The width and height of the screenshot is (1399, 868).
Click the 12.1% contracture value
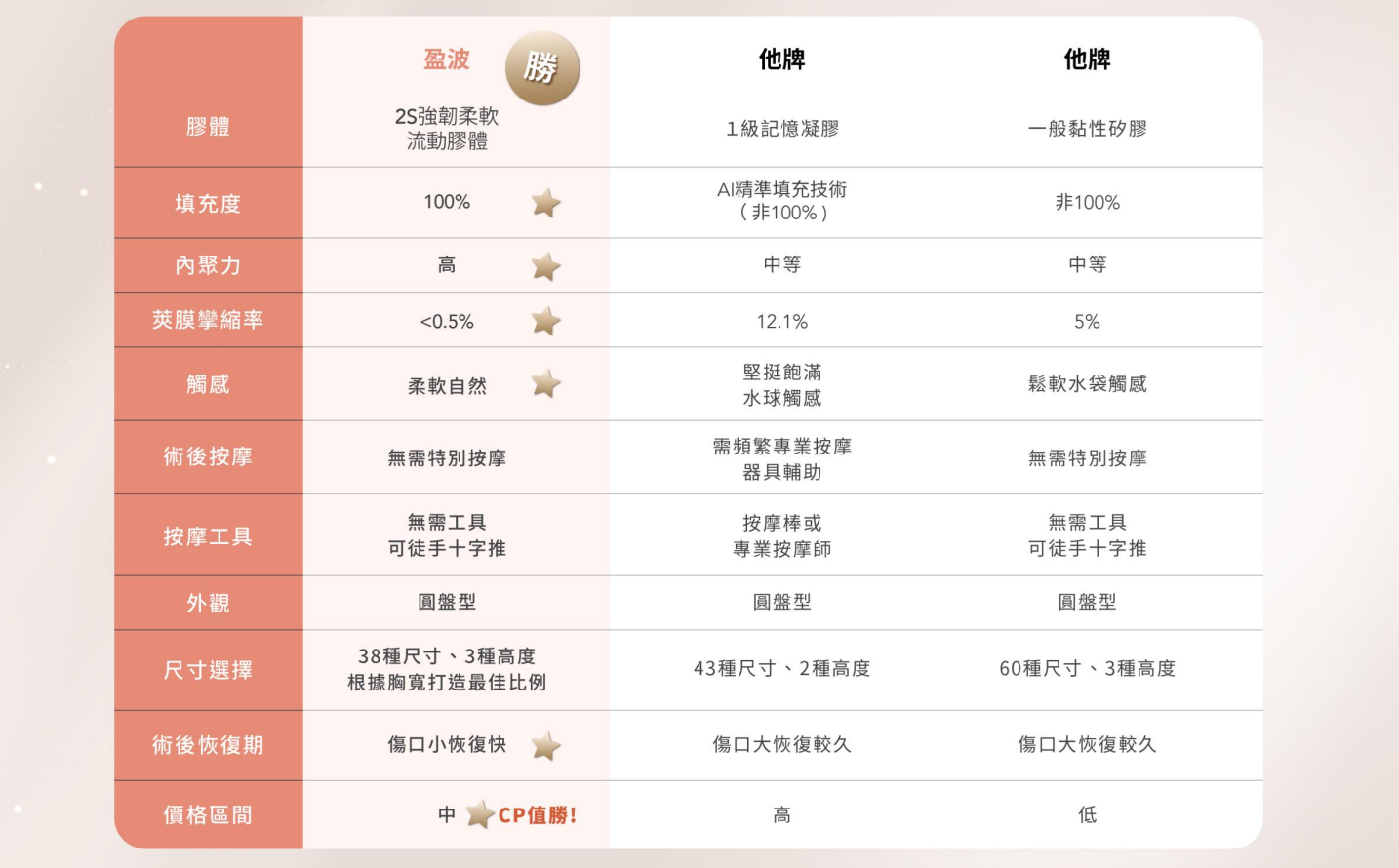point(782,322)
